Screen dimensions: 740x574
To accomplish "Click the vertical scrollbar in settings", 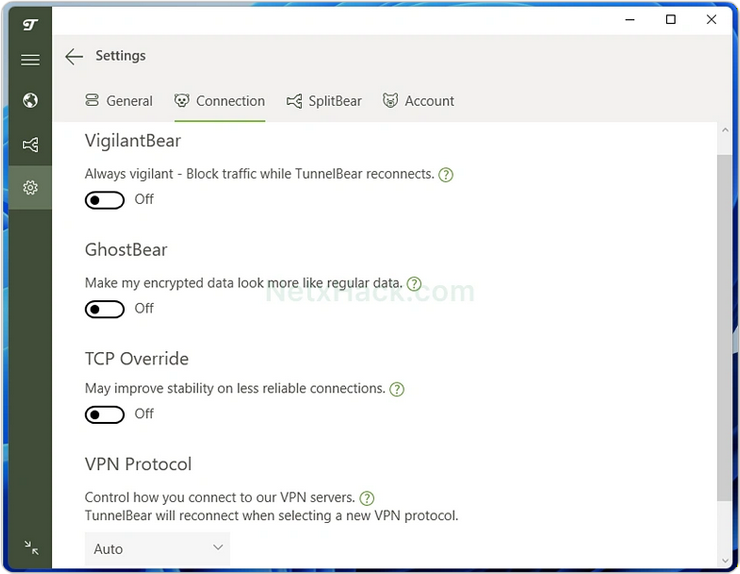I will point(725,330).
